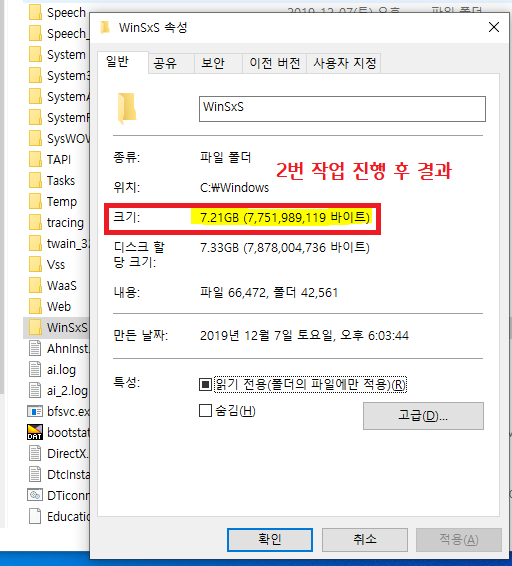Click the 7.21GB size value text

[285, 218]
